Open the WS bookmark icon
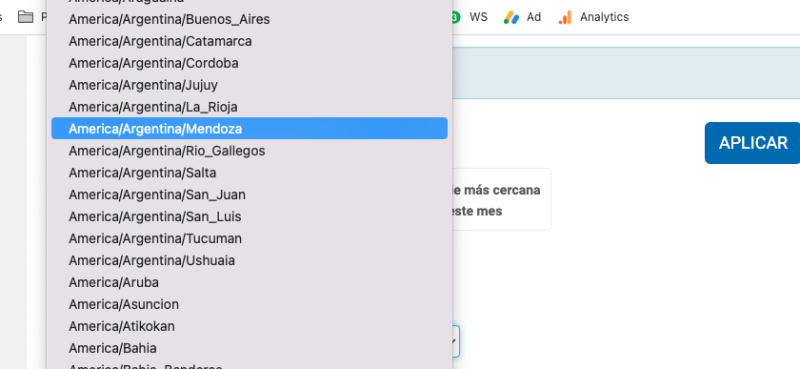The height and width of the screenshot is (369, 800). 456,17
